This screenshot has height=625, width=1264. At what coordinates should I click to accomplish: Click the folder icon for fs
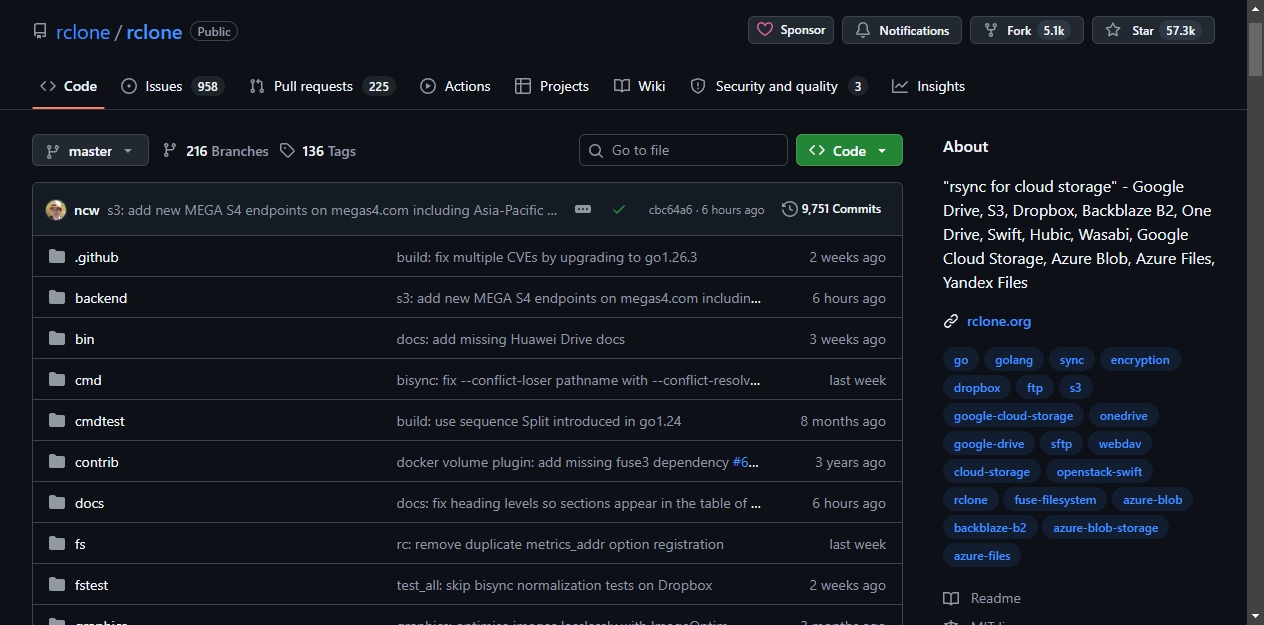coord(57,544)
